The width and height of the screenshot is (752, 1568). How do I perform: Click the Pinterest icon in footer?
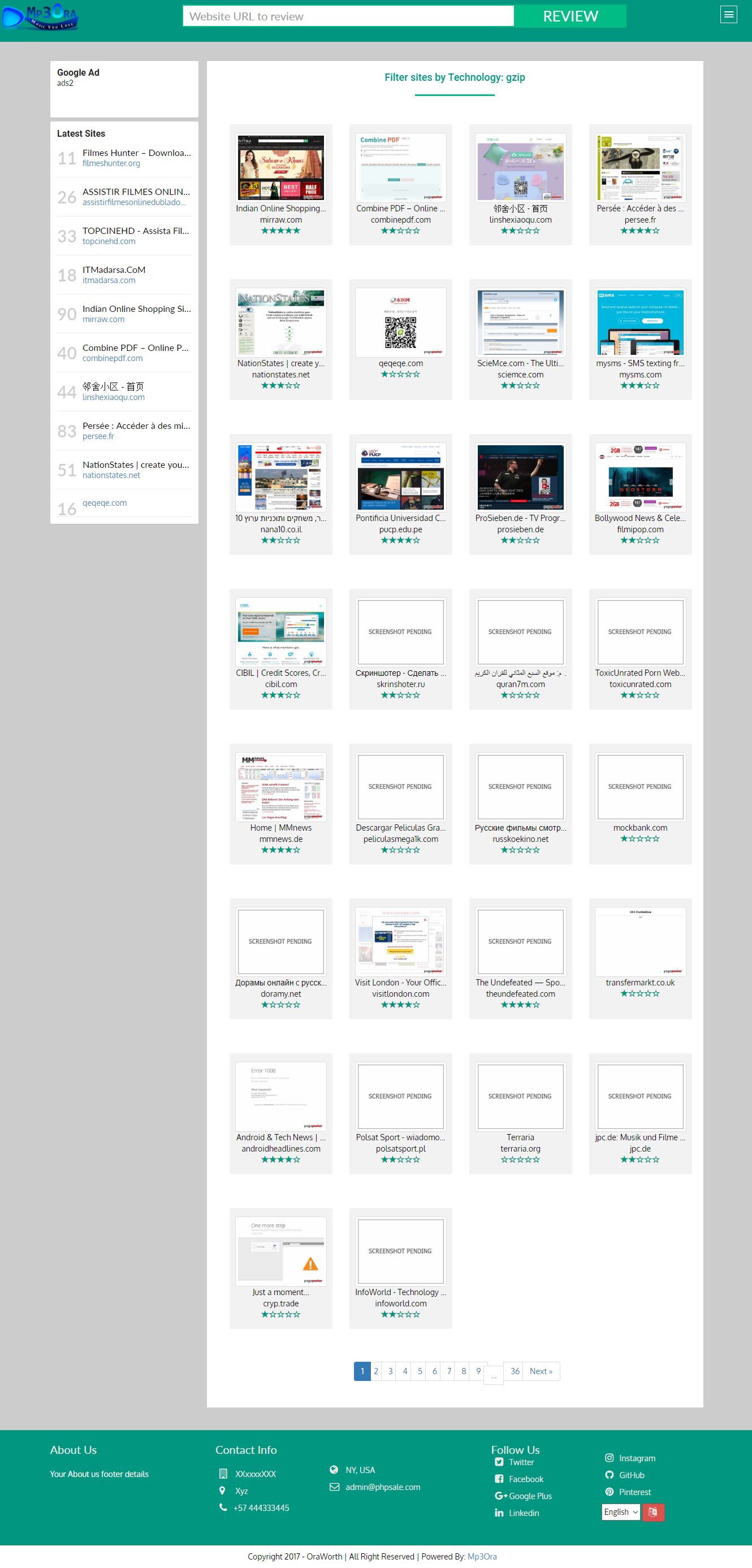(609, 1492)
